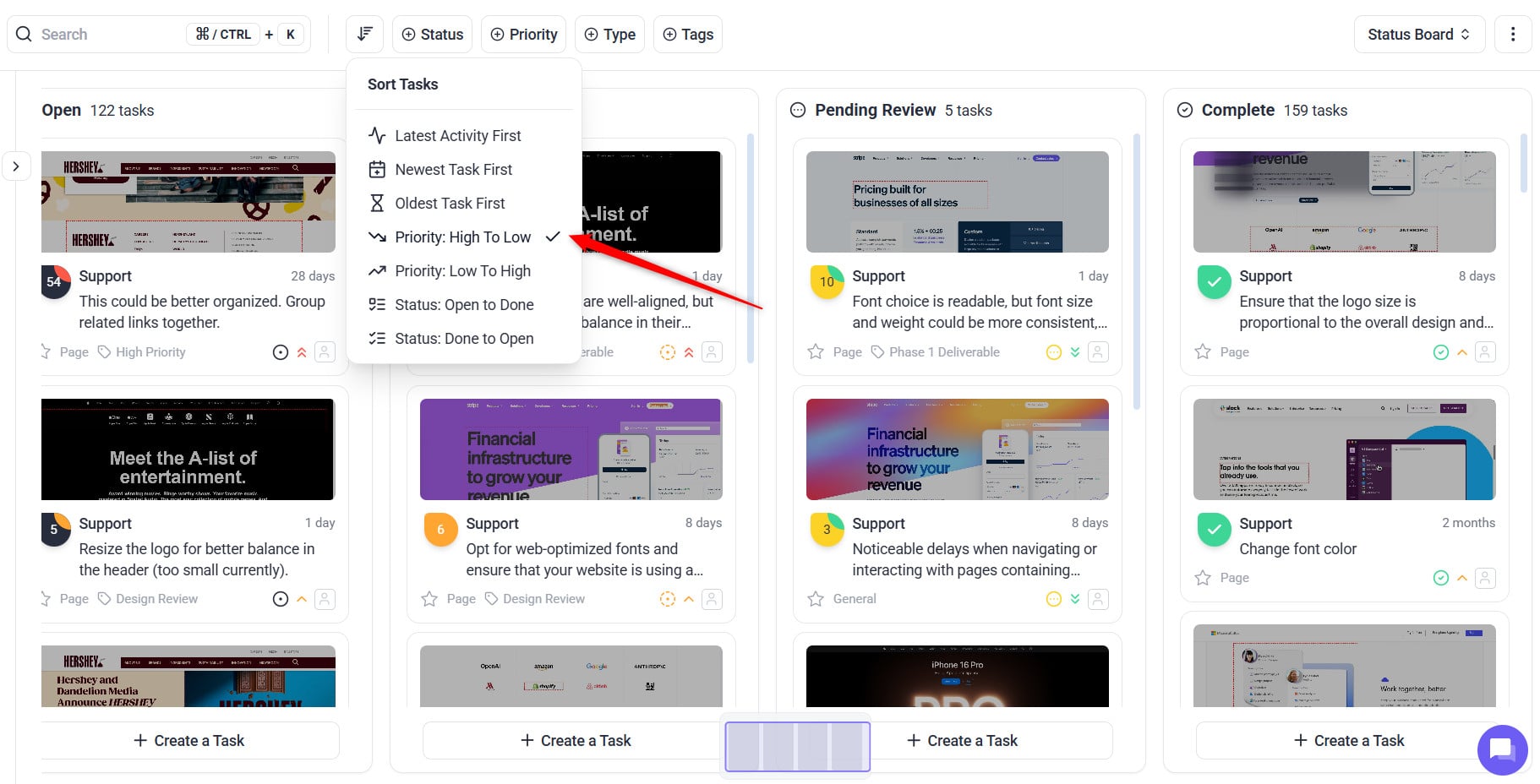Toggle green checkmark on Change font color task

pos(1214,530)
